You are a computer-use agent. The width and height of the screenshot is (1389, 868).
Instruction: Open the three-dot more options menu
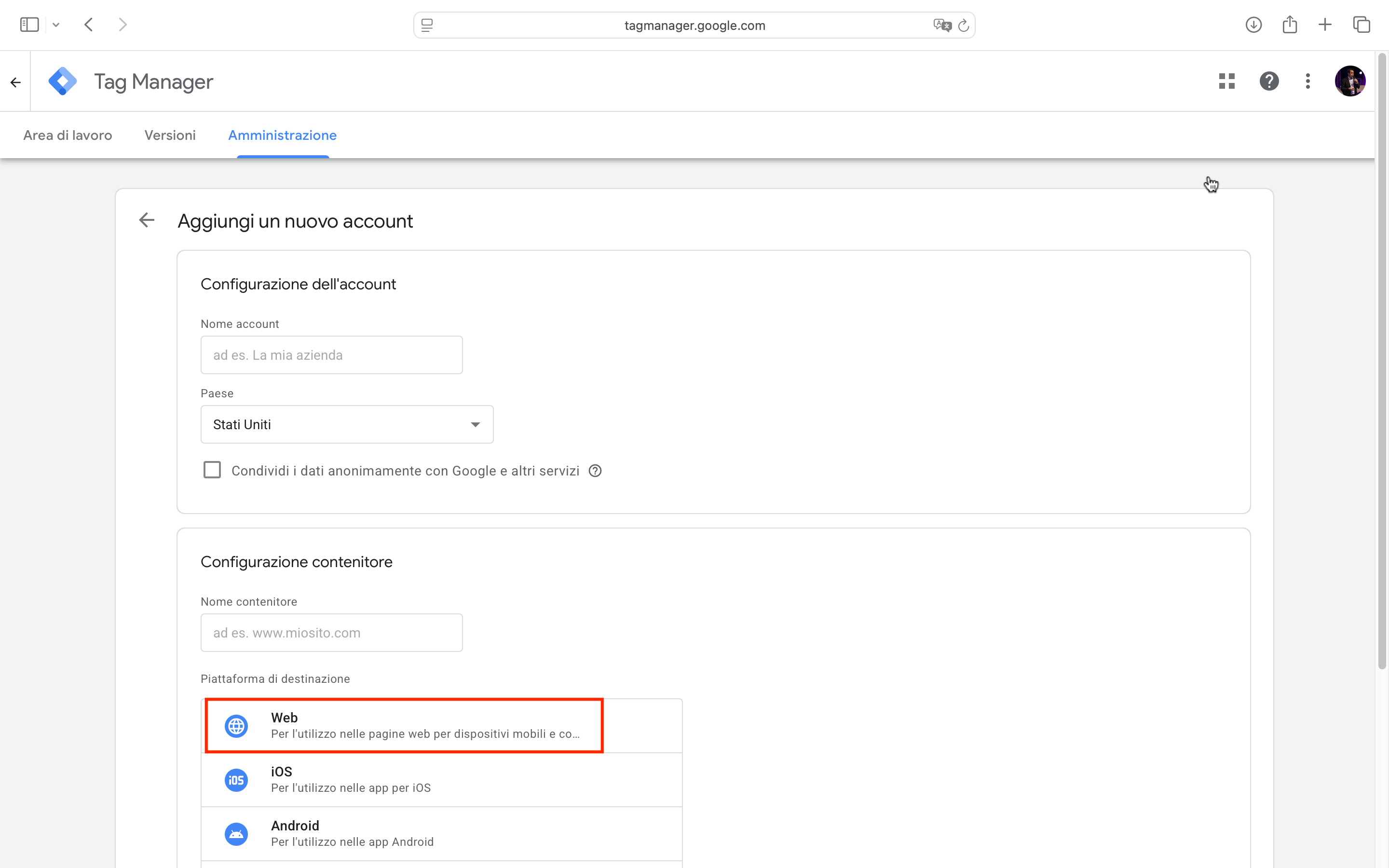[1307, 81]
